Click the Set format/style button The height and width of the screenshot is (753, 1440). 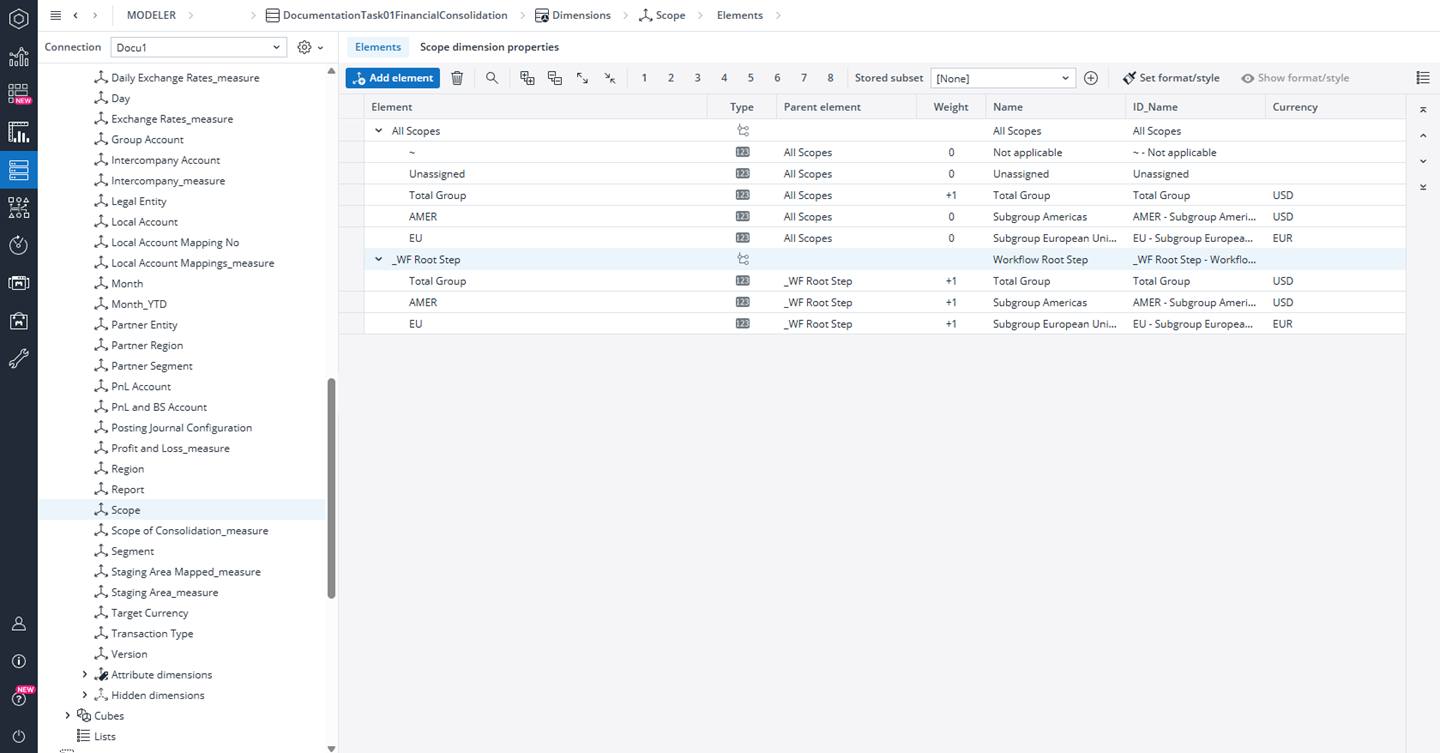point(1171,78)
